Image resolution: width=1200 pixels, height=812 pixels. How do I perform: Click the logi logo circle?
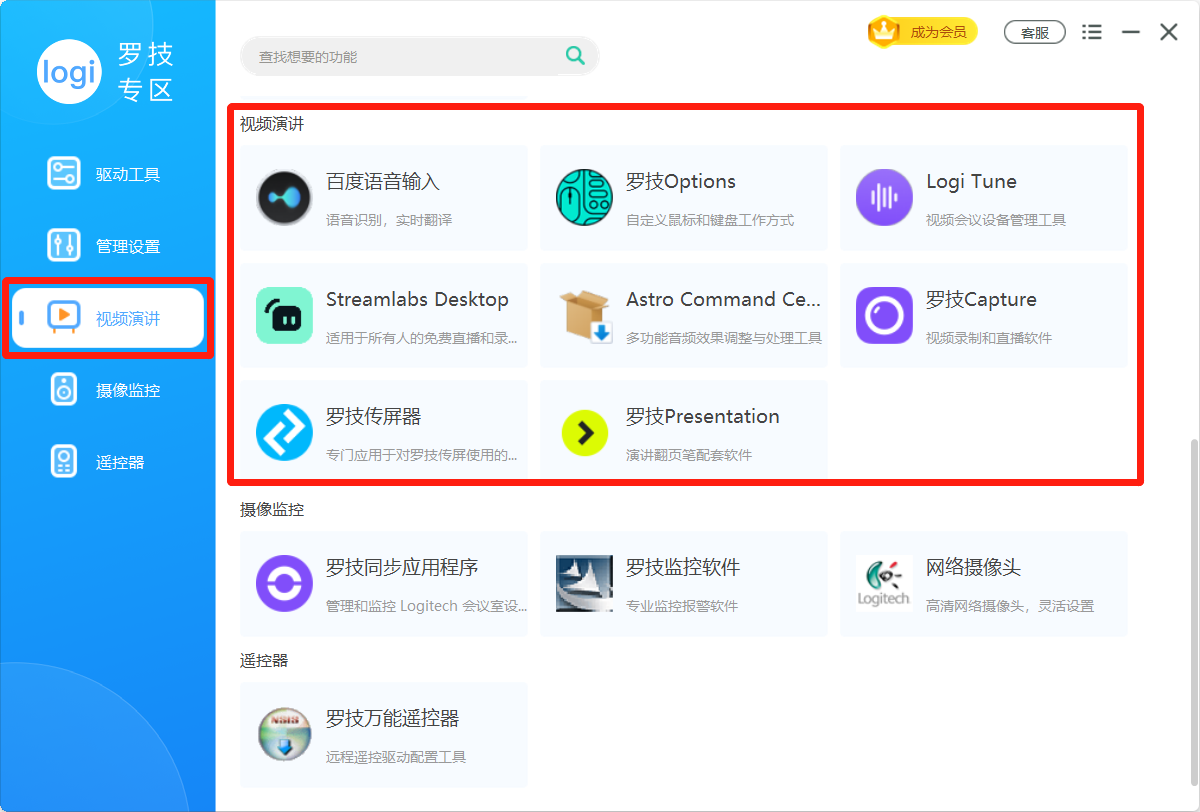coord(69,71)
